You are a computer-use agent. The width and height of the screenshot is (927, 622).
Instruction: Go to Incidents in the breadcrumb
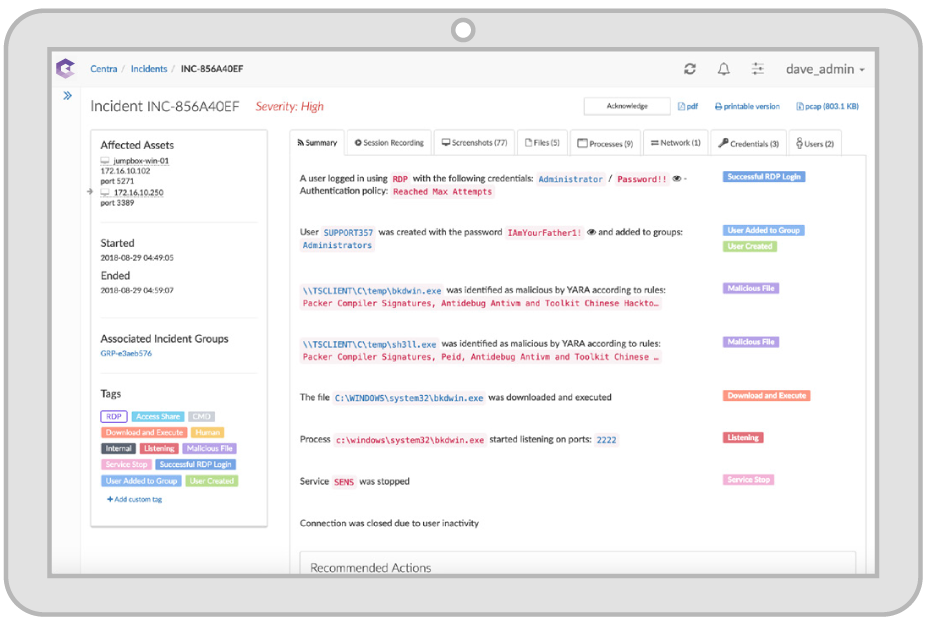149,69
